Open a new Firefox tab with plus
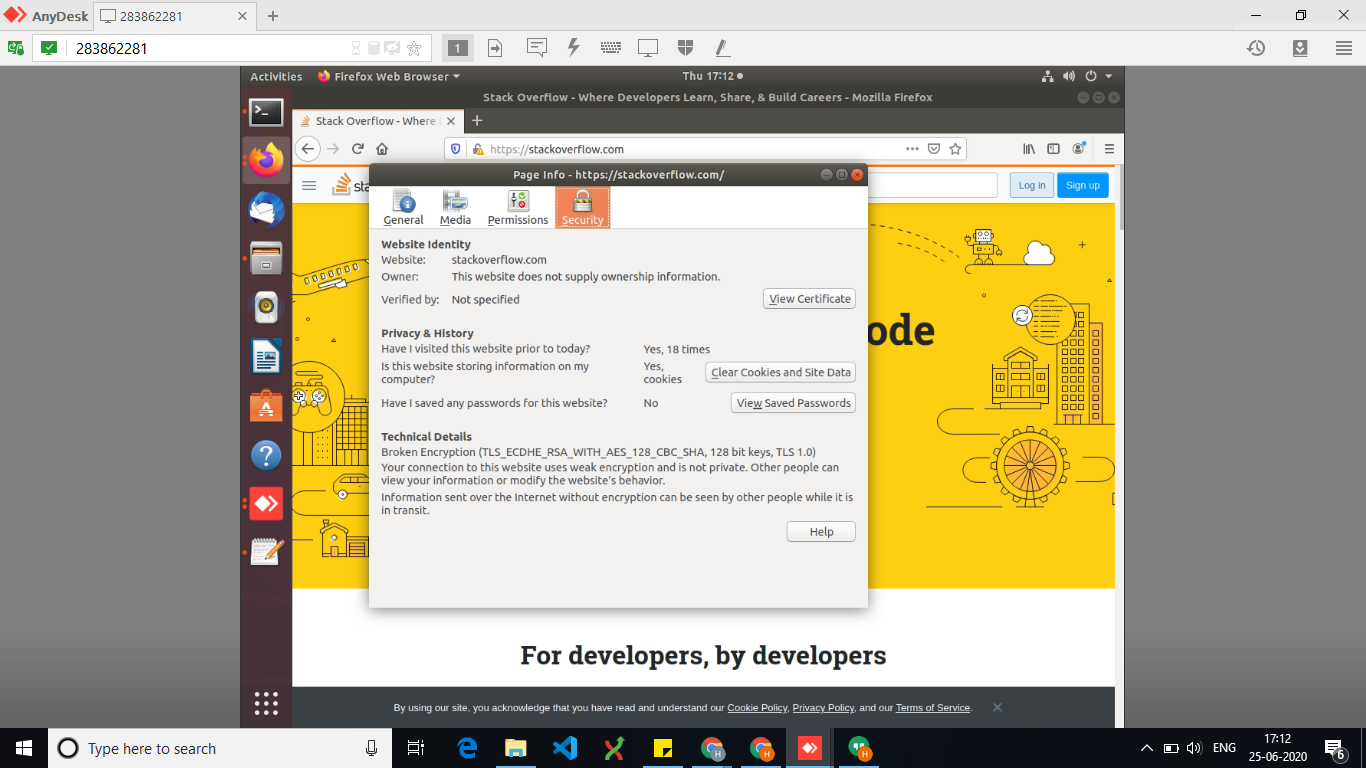This screenshot has height=768, width=1366. click(477, 121)
